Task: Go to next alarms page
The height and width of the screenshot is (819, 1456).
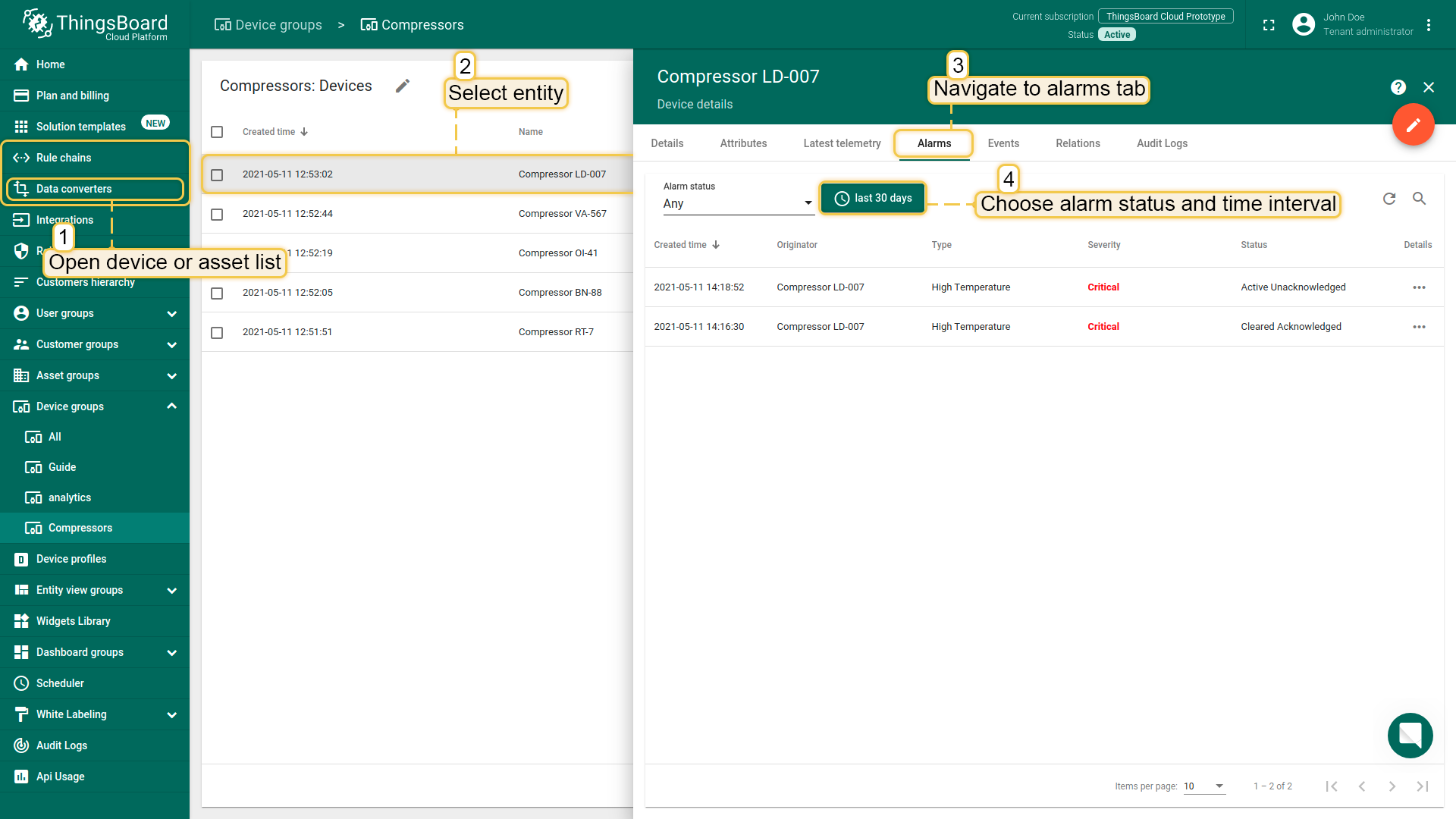Action: pyautogui.click(x=1392, y=786)
